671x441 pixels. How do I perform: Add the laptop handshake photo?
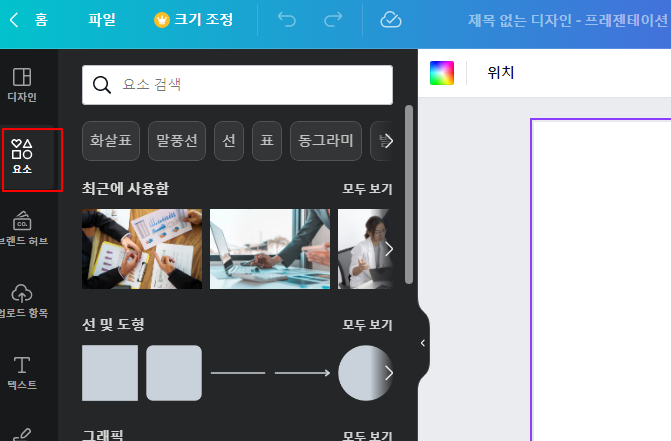click(x=270, y=249)
